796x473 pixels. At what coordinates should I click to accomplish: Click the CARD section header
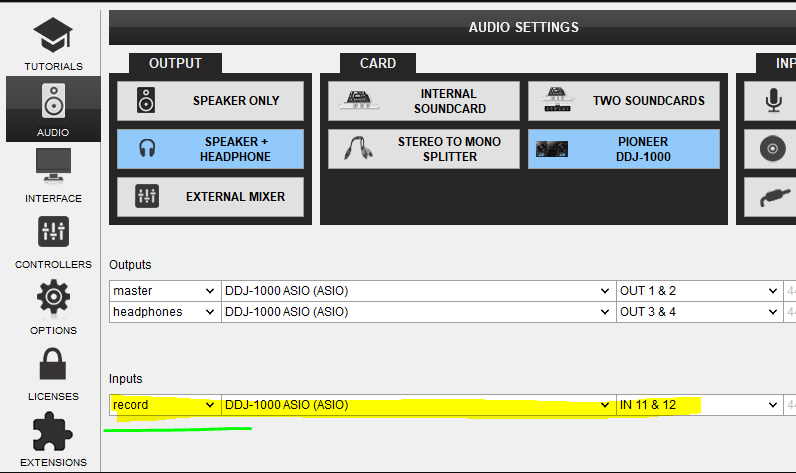coord(378,63)
